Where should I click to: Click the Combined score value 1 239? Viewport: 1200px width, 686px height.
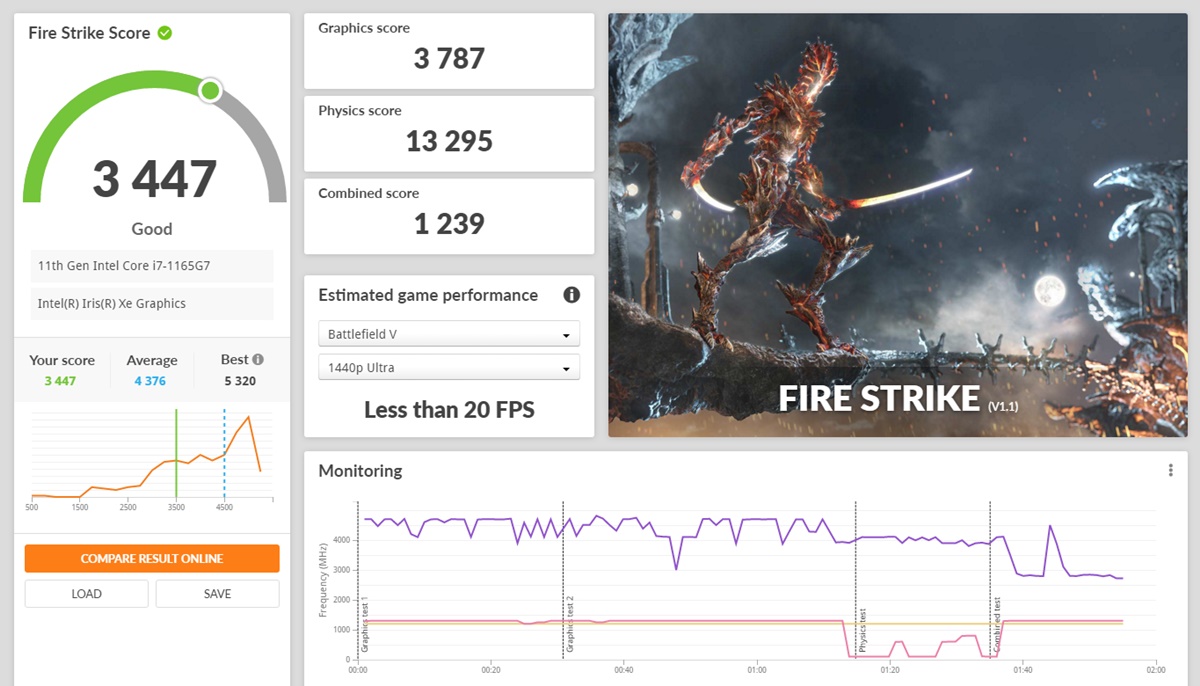pyautogui.click(x=449, y=224)
